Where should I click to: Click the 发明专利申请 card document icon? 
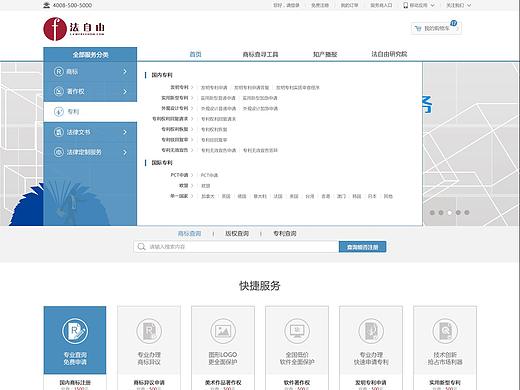tap(371, 331)
